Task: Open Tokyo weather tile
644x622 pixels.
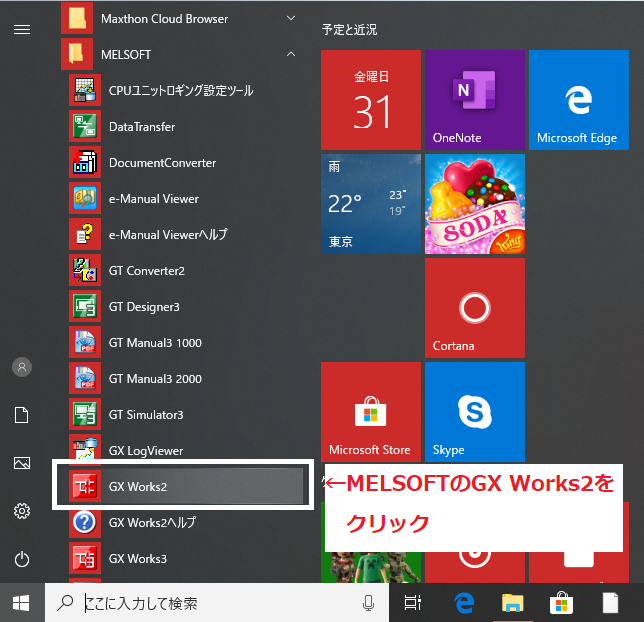Action: pyautogui.click(x=371, y=204)
